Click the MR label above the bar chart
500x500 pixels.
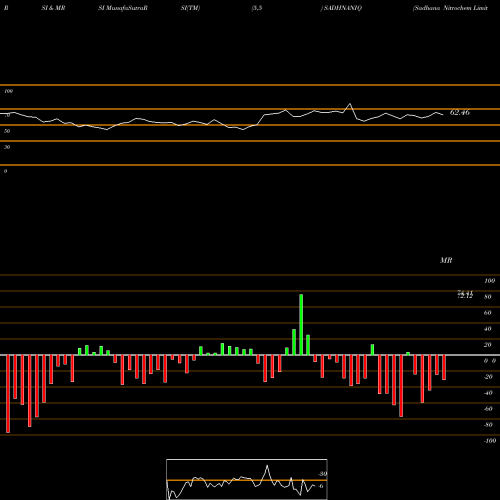[x=446, y=260]
